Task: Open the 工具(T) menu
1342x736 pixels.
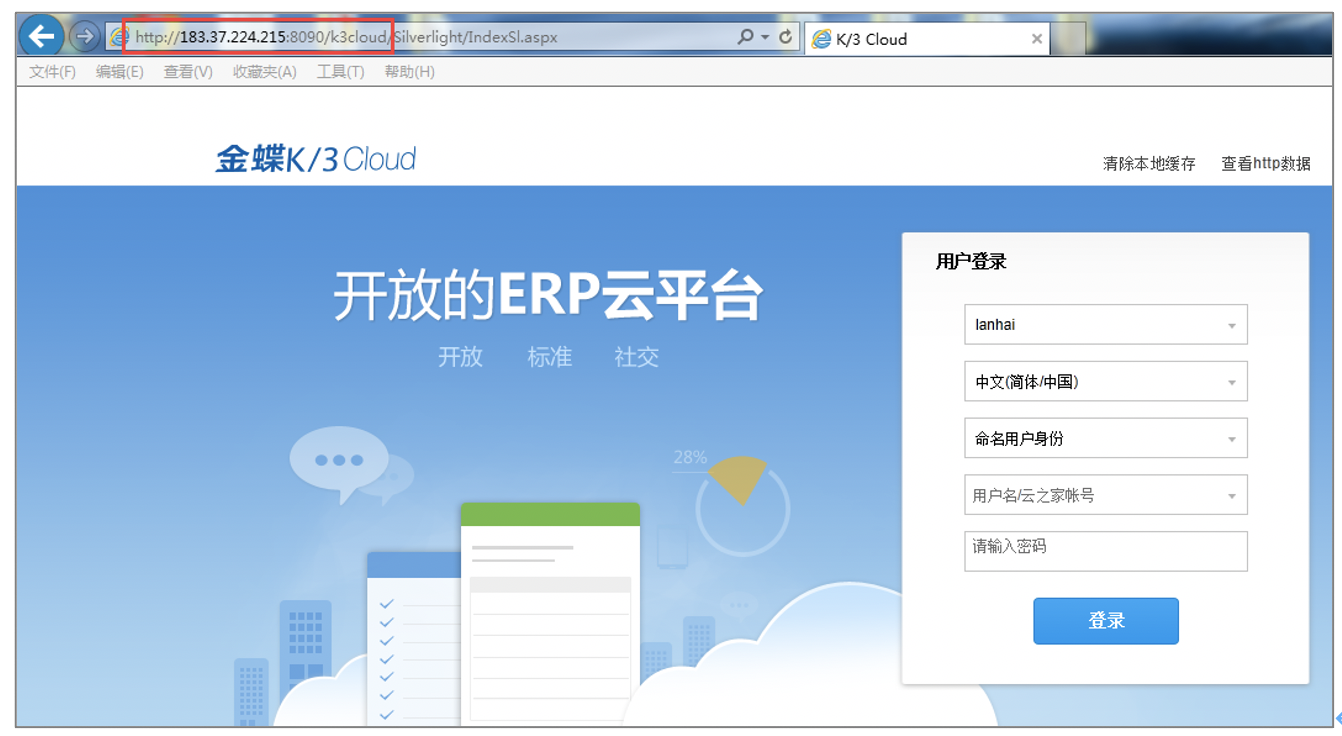Action: click(x=341, y=72)
